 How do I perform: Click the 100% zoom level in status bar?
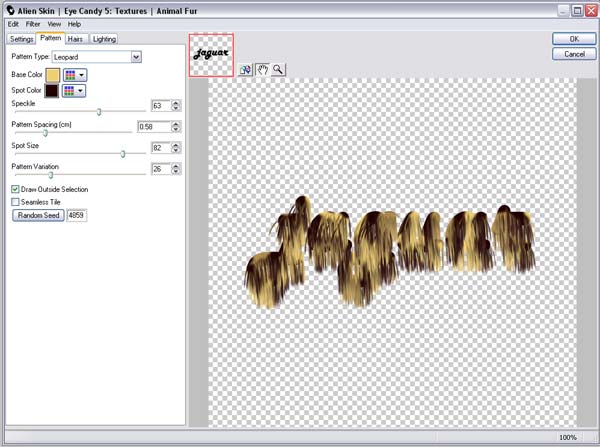(x=567, y=437)
